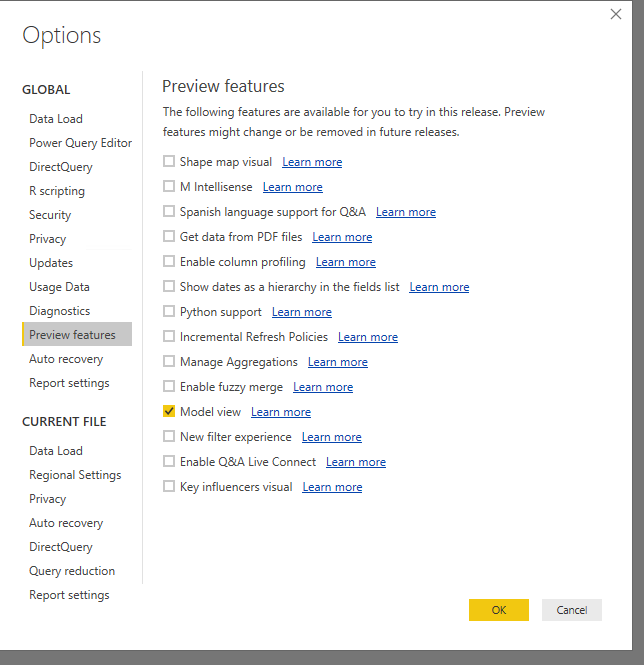This screenshot has width=644, height=665.
Task: Tick Enable Q&A Live Connect checkbox
Action: click(169, 461)
